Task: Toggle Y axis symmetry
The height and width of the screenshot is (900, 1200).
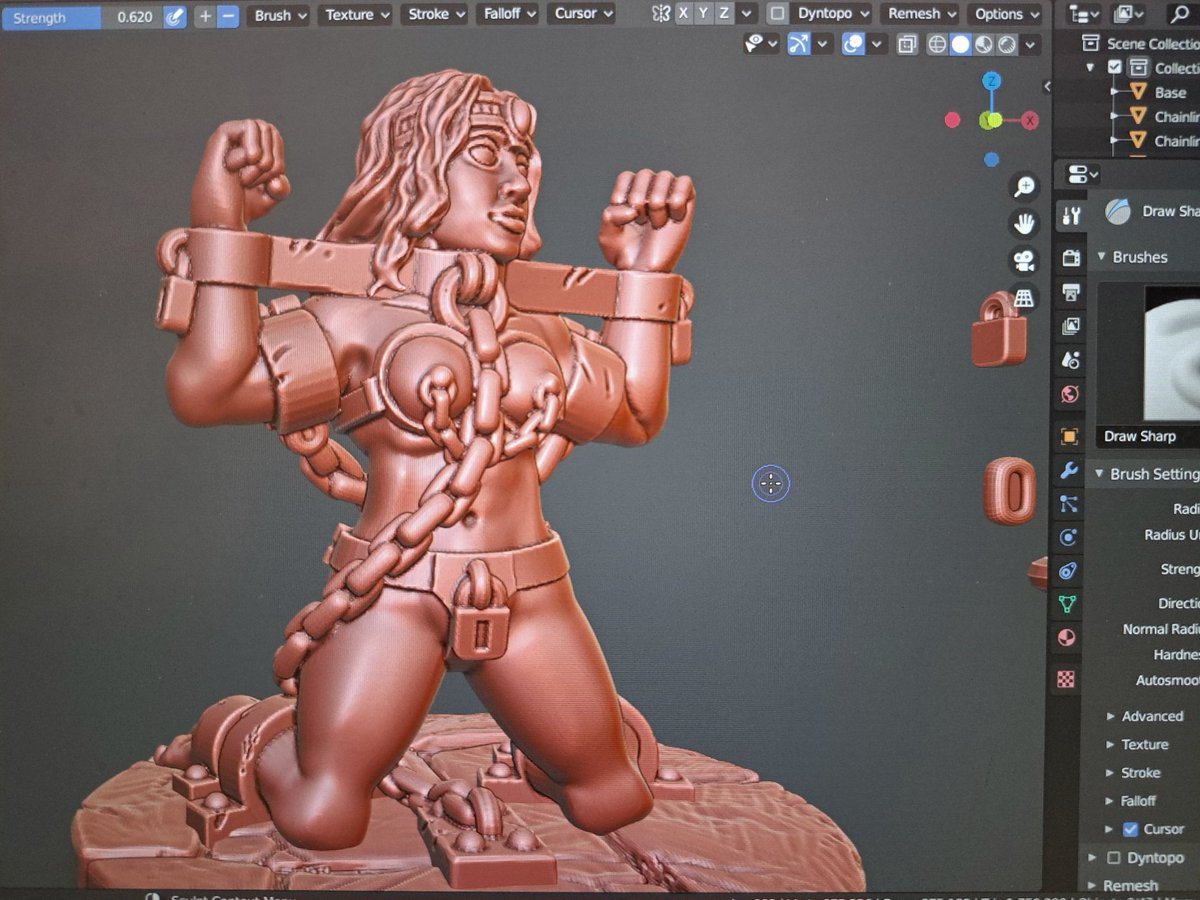Action: tap(703, 14)
